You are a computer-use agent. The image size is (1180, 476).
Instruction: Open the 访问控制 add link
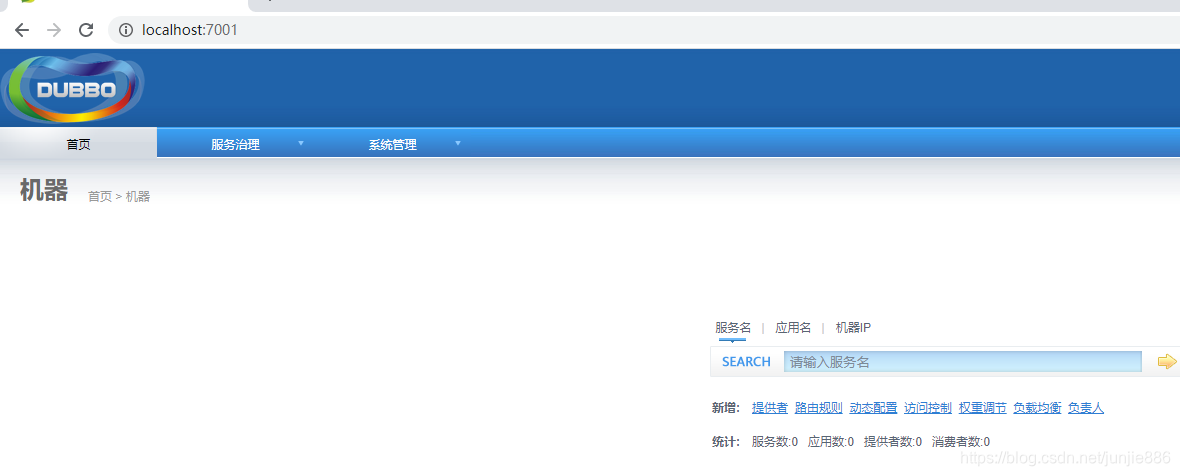[928, 408]
